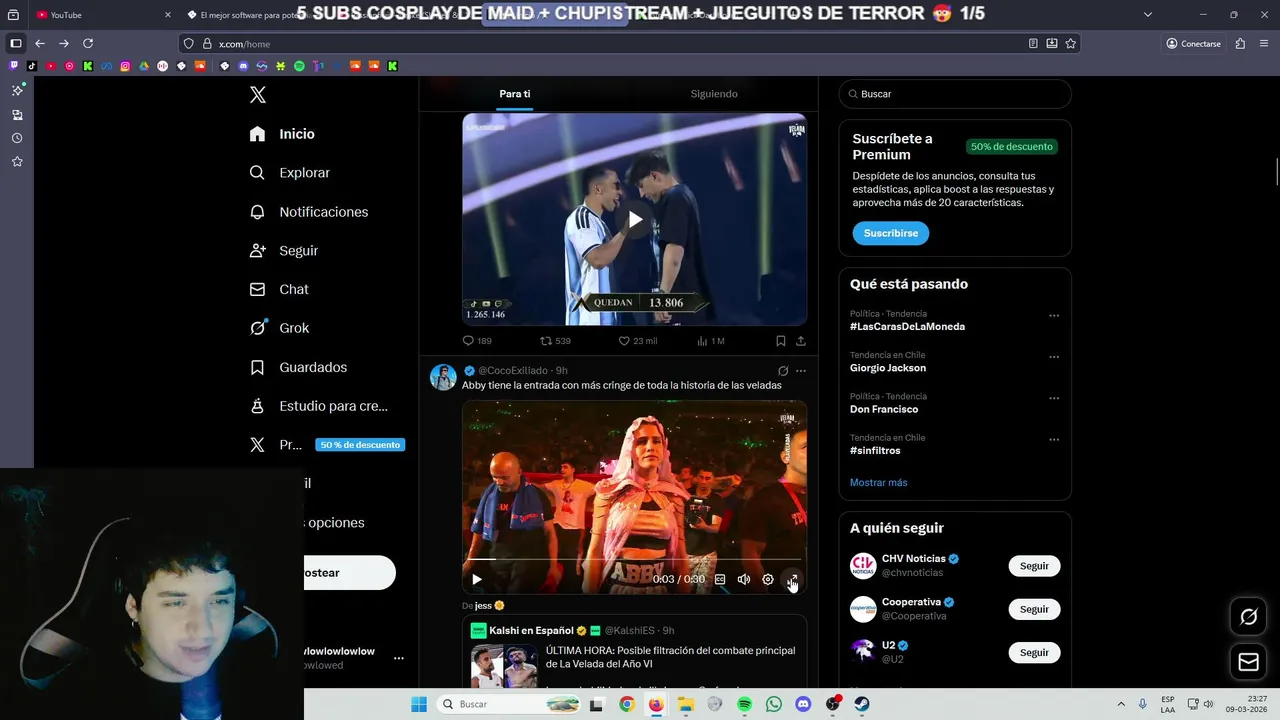This screenshot has height=720, width=1280.
Task: Open the @CocoExiliado handle link
Action: 513,371
